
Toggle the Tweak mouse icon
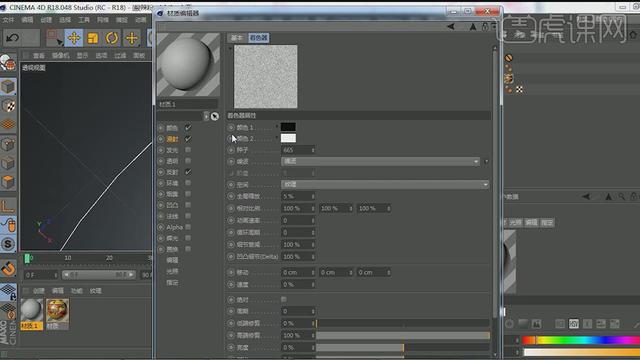coord(8,225)
